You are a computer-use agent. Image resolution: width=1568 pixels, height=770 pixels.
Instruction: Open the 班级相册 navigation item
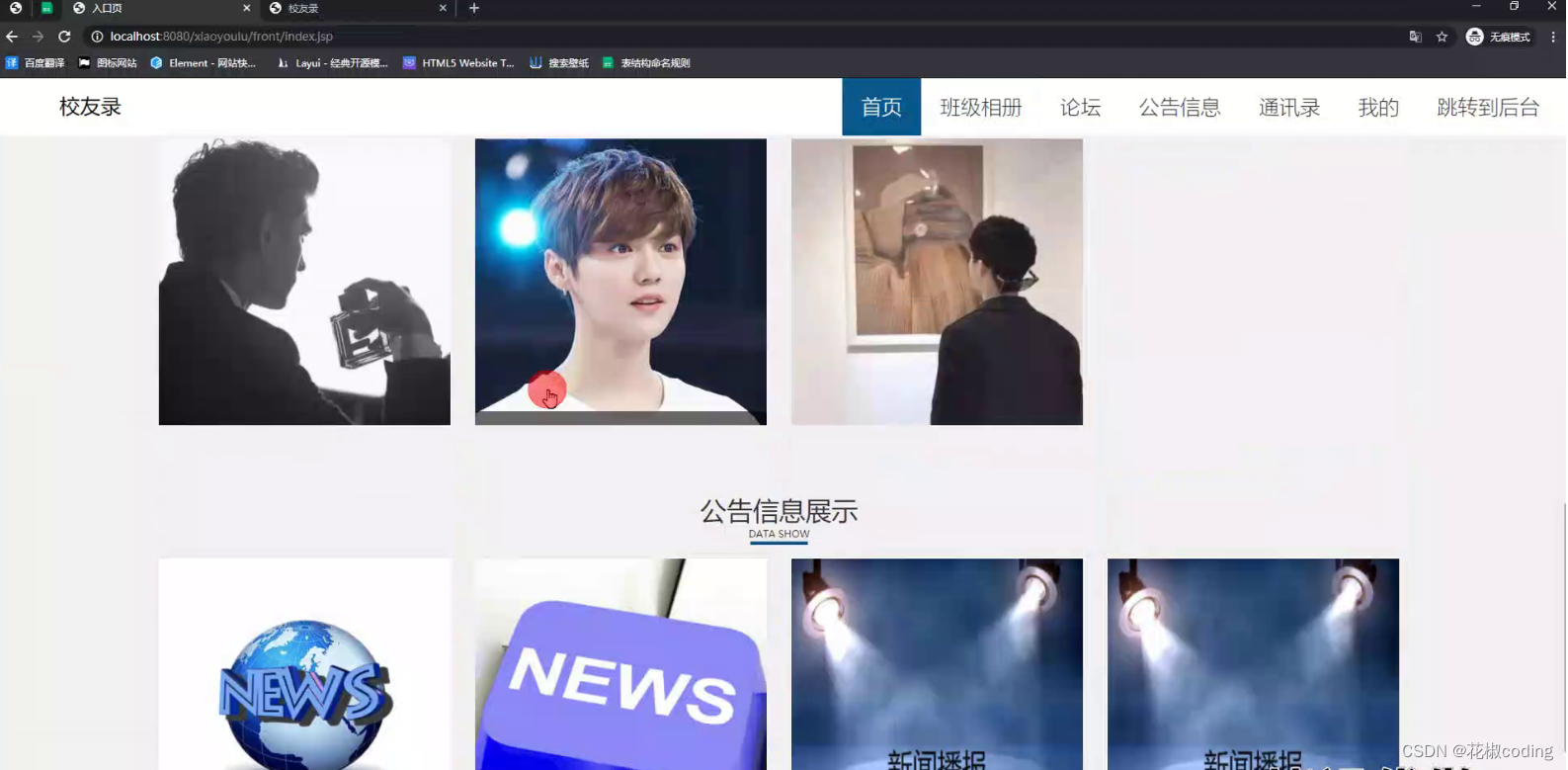980,107
